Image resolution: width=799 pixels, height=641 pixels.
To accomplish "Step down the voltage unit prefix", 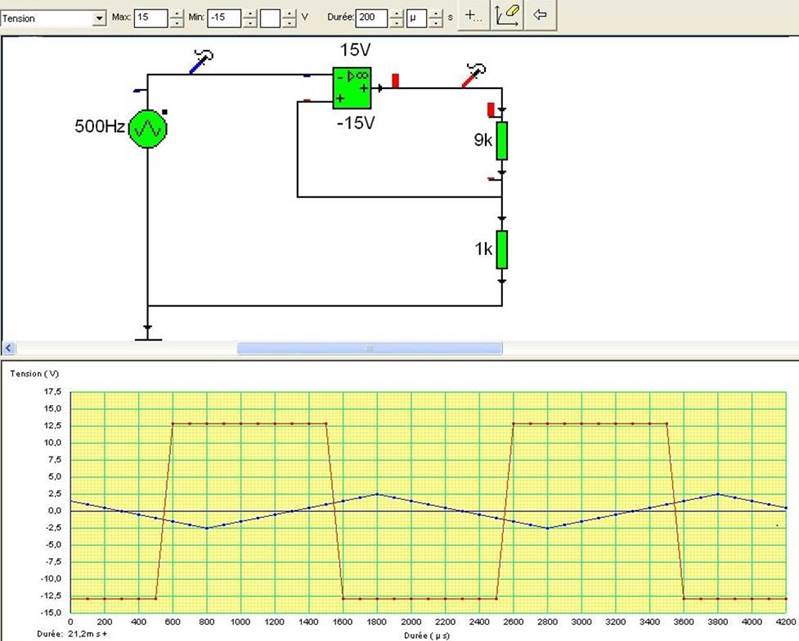I will click(x=289, y=22).
